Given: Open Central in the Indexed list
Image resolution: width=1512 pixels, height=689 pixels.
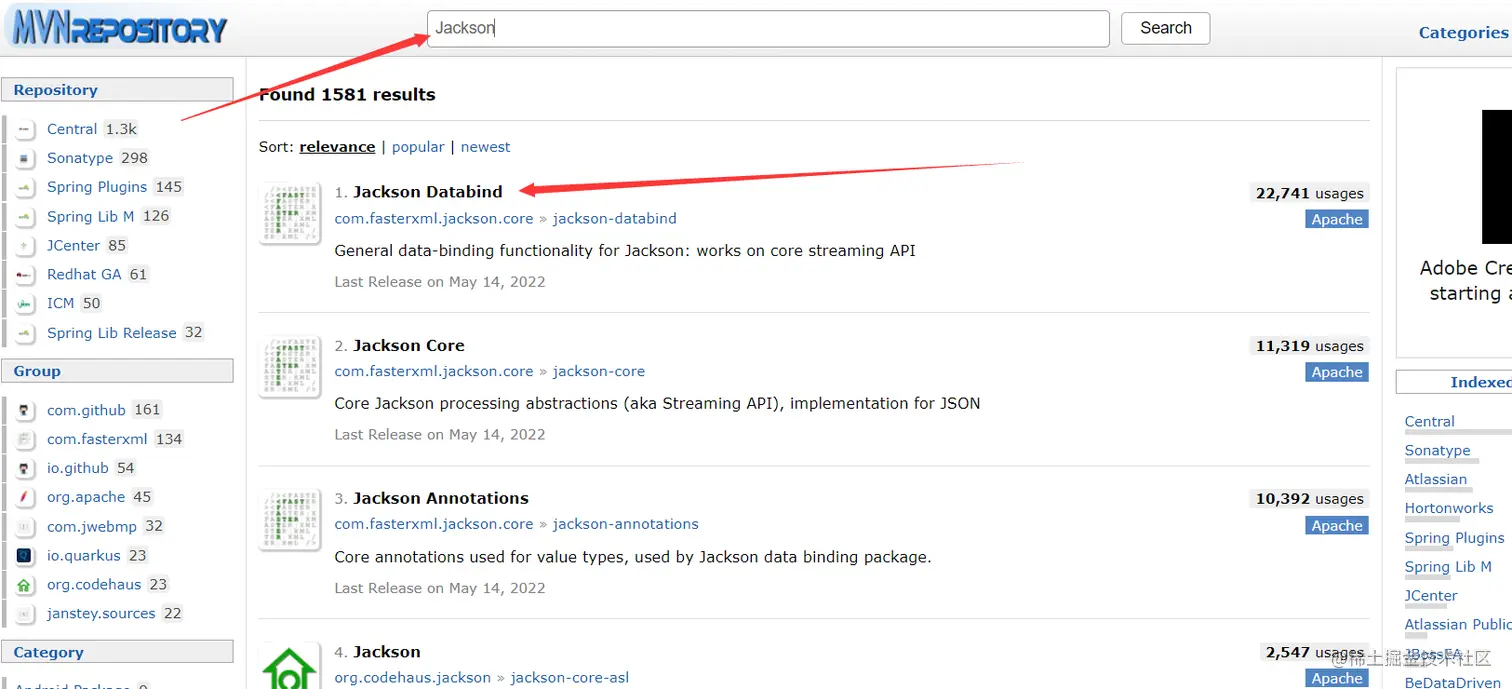Looking at the screenshot, I should [1429, 421].
